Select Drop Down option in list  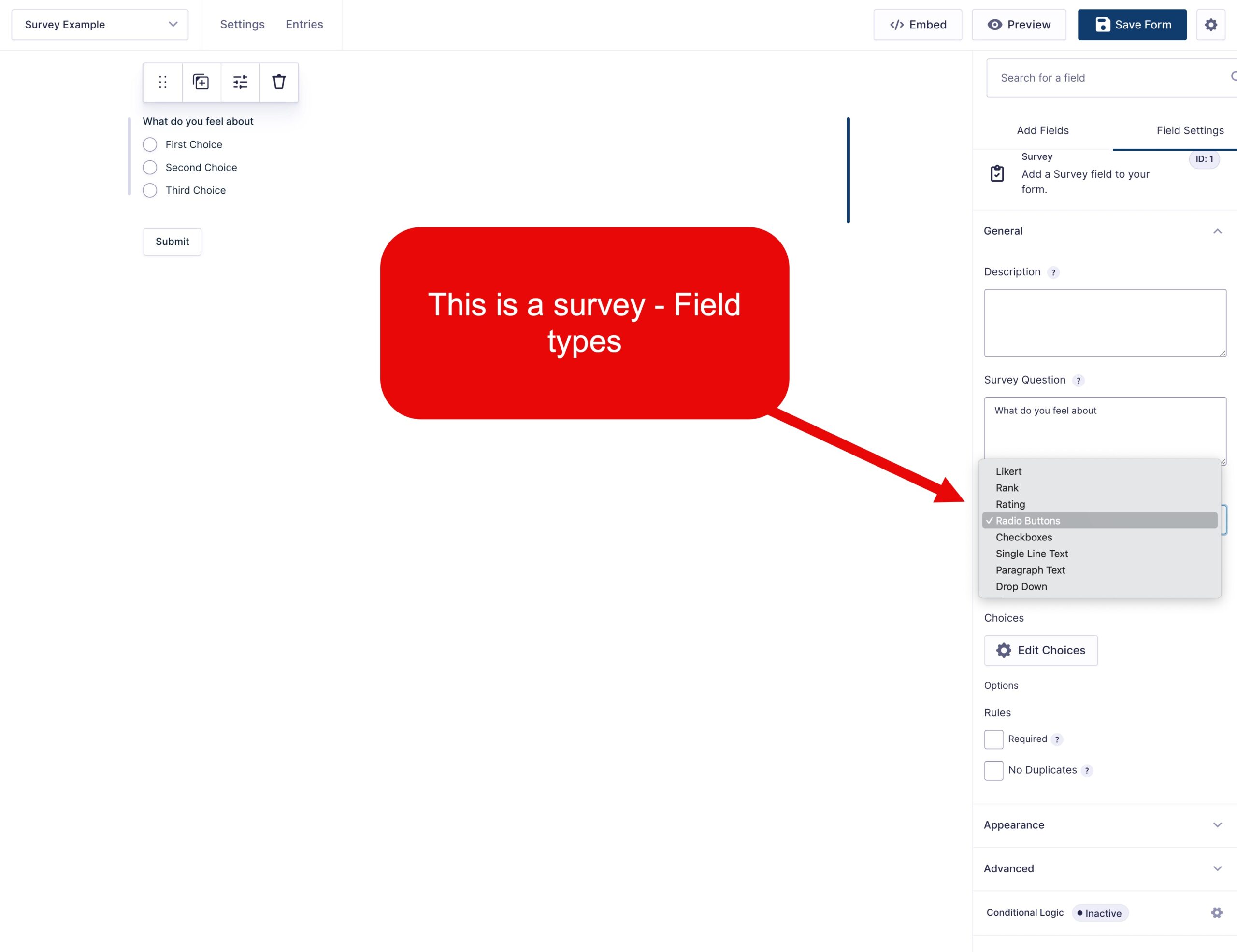[1021, 586]
